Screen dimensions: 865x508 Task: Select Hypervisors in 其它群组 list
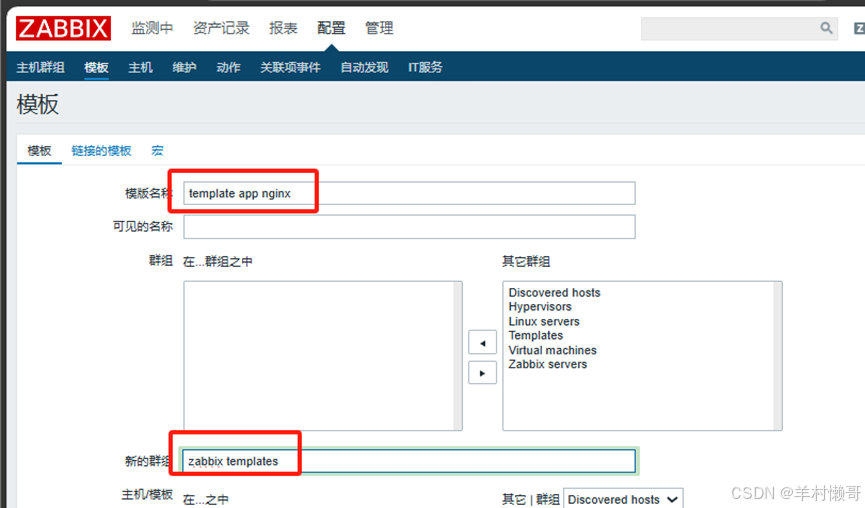pyautogui.click(x=540, y=307)
